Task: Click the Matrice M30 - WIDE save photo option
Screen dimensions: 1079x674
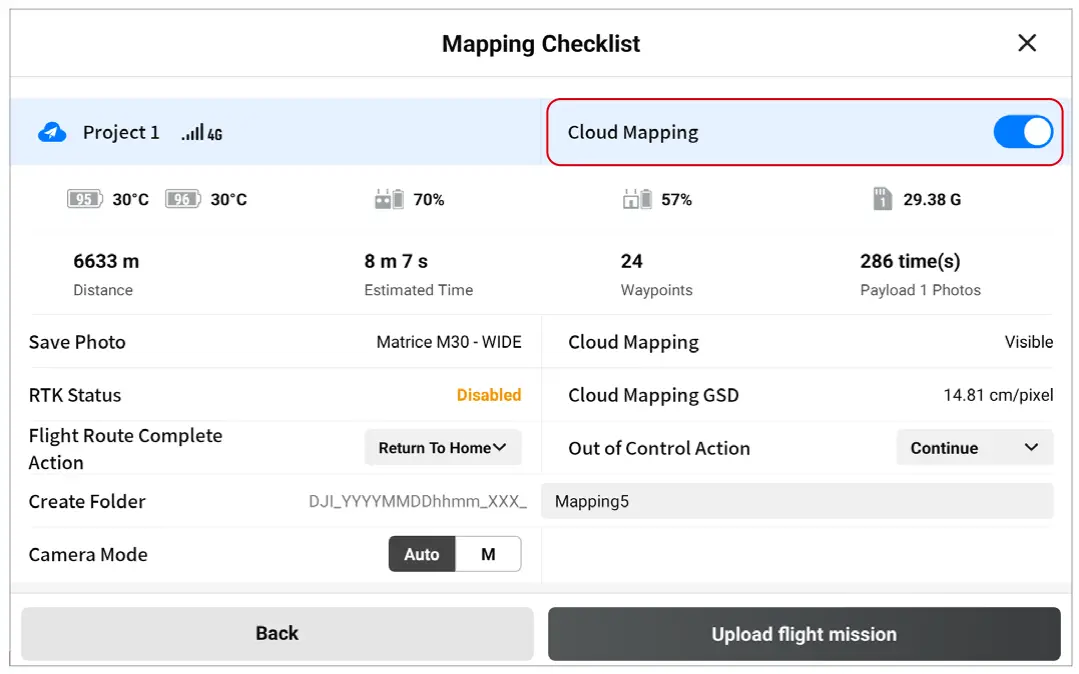Action: [450, 342]
